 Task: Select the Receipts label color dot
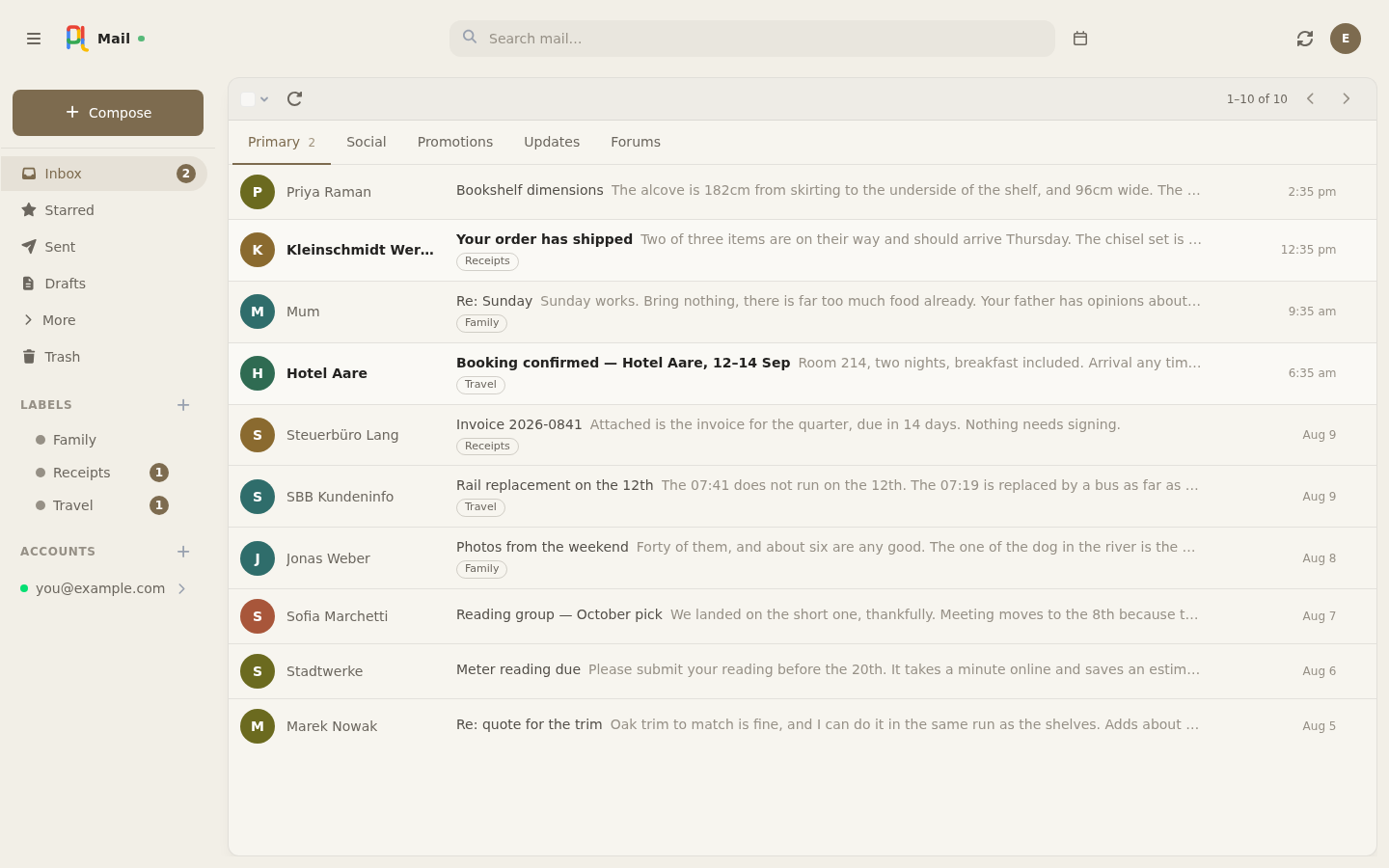[41, 473]
